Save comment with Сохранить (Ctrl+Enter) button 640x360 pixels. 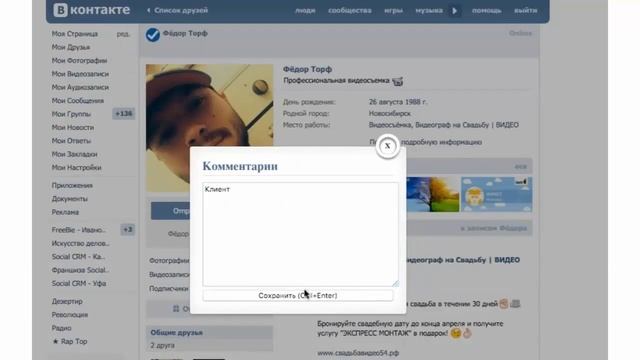tap(298, 295)
